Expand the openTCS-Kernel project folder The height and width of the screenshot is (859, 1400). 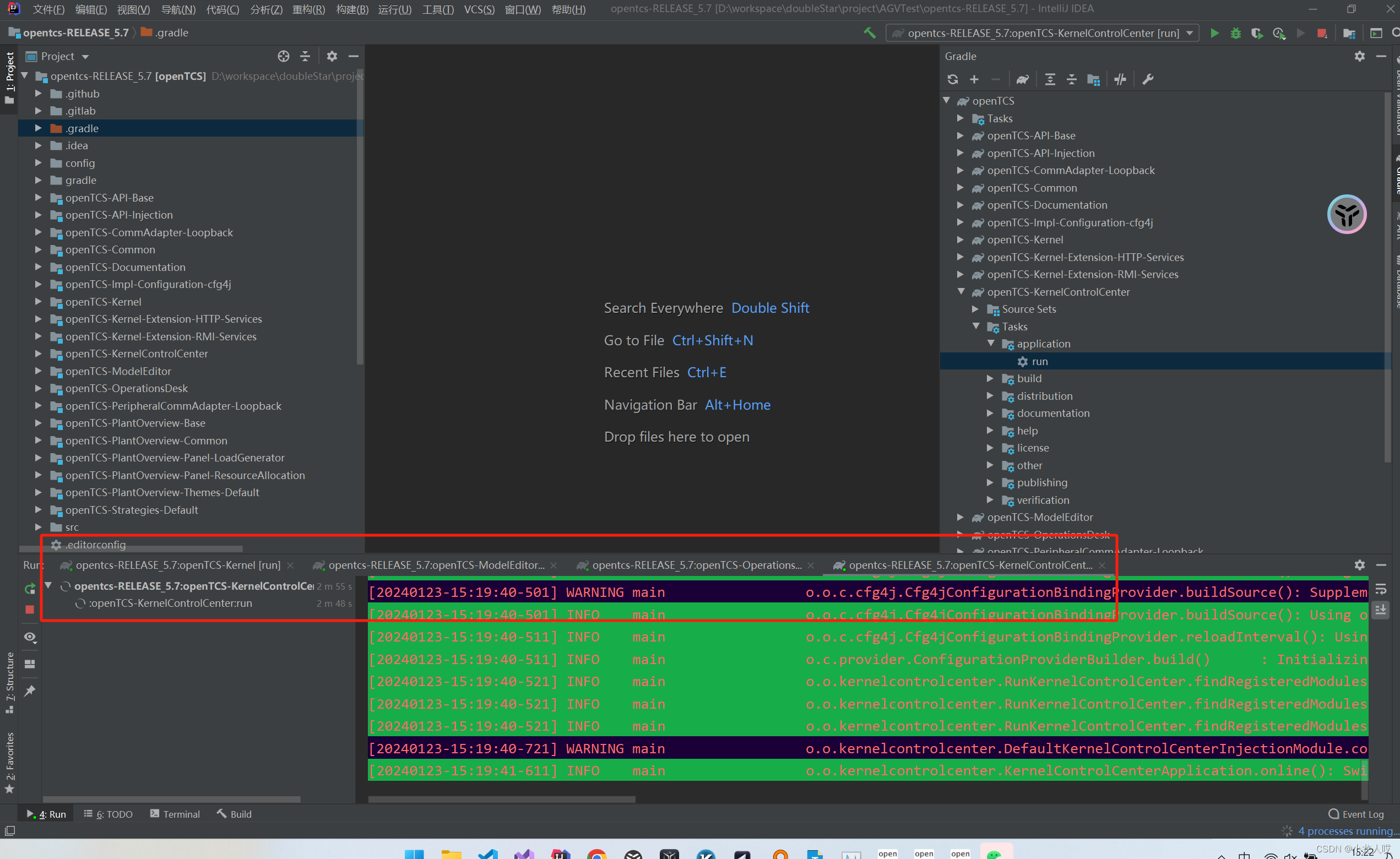[x=38, y=302]
